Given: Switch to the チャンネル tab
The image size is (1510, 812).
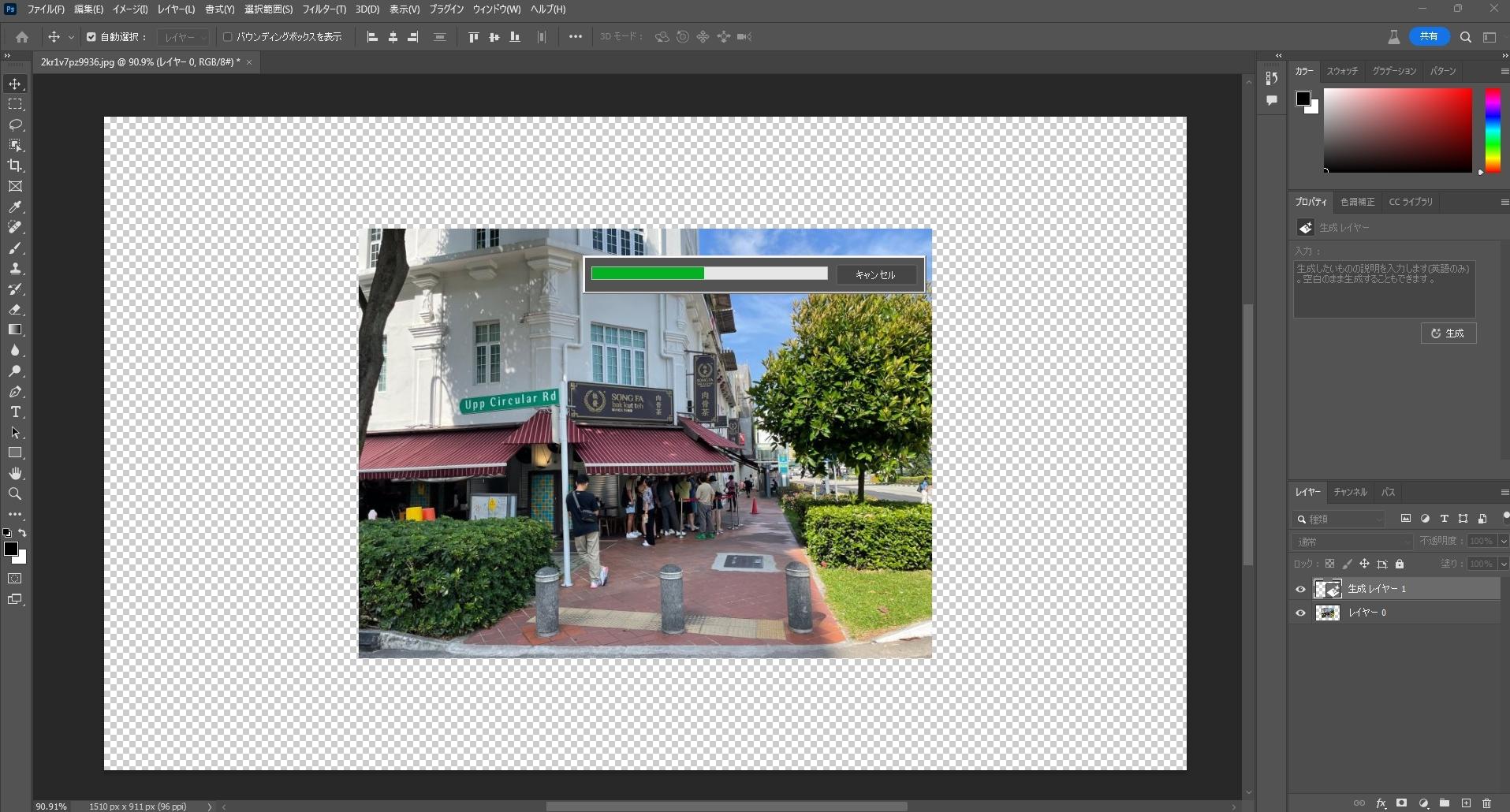Looking at the screenshot, I should (1350, 492).
